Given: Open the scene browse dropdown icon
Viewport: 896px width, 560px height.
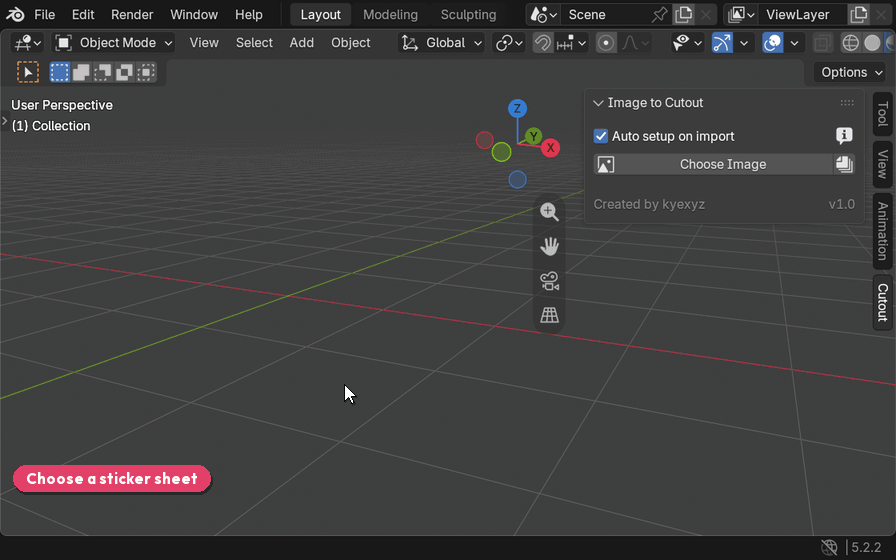Looking at the screenshot, I should click(543, 14).
